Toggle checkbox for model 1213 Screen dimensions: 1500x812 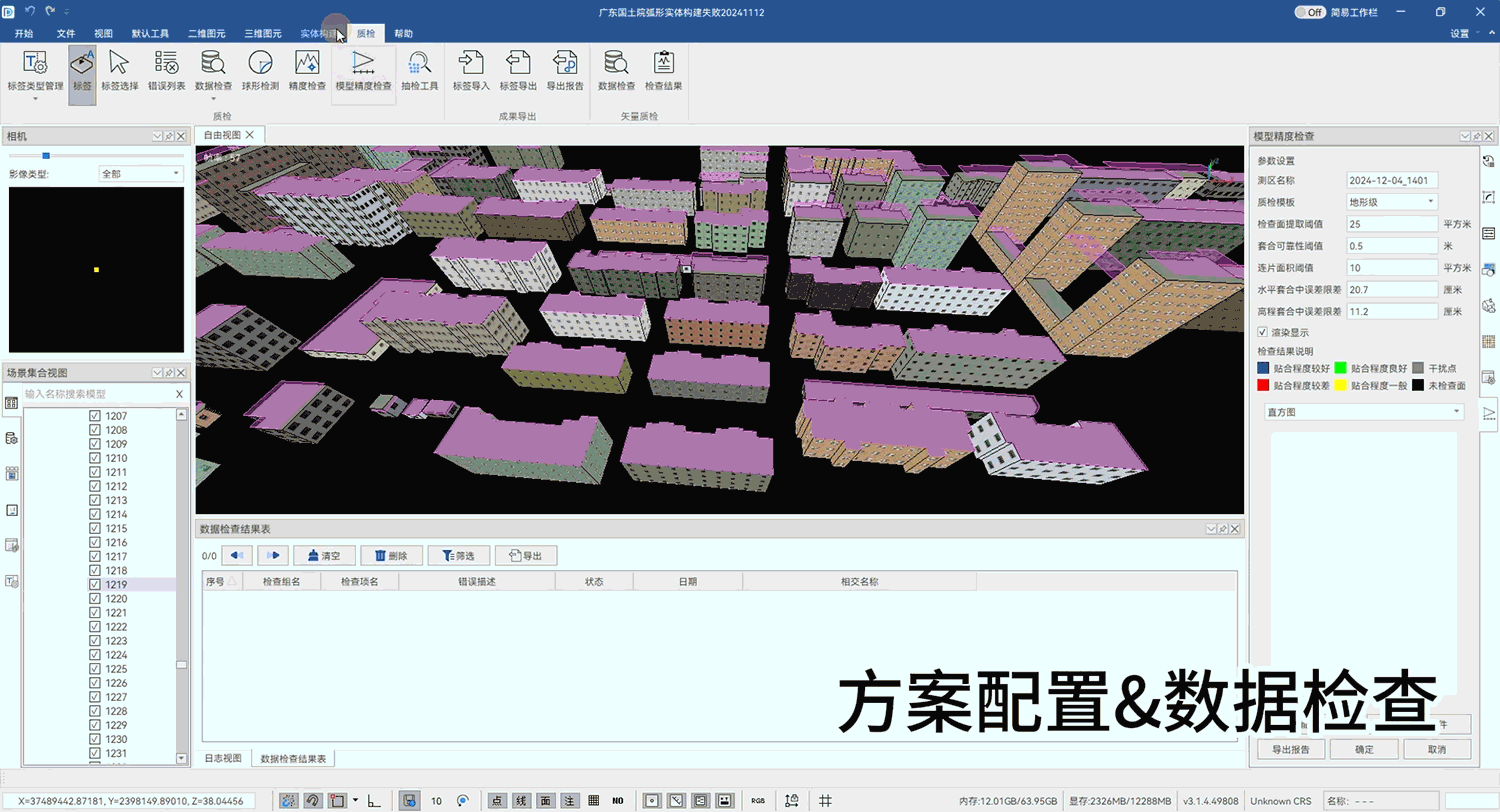click(x=95, y=500)
